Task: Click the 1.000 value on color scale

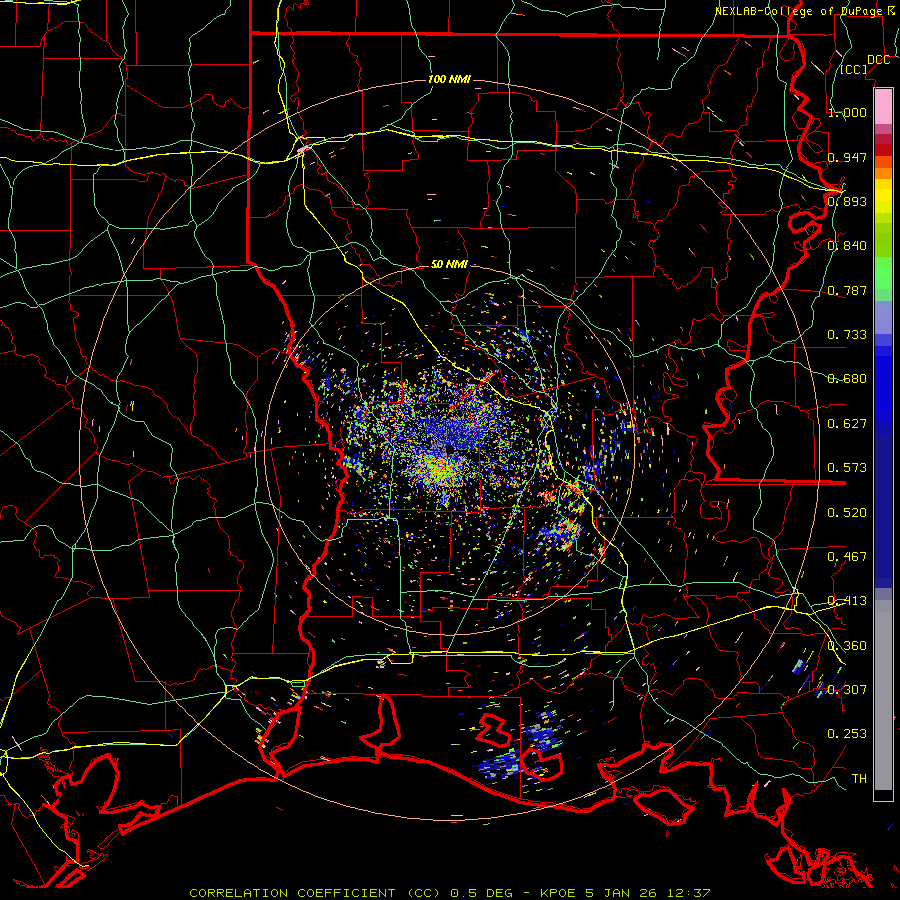Action: coord(847,112)
